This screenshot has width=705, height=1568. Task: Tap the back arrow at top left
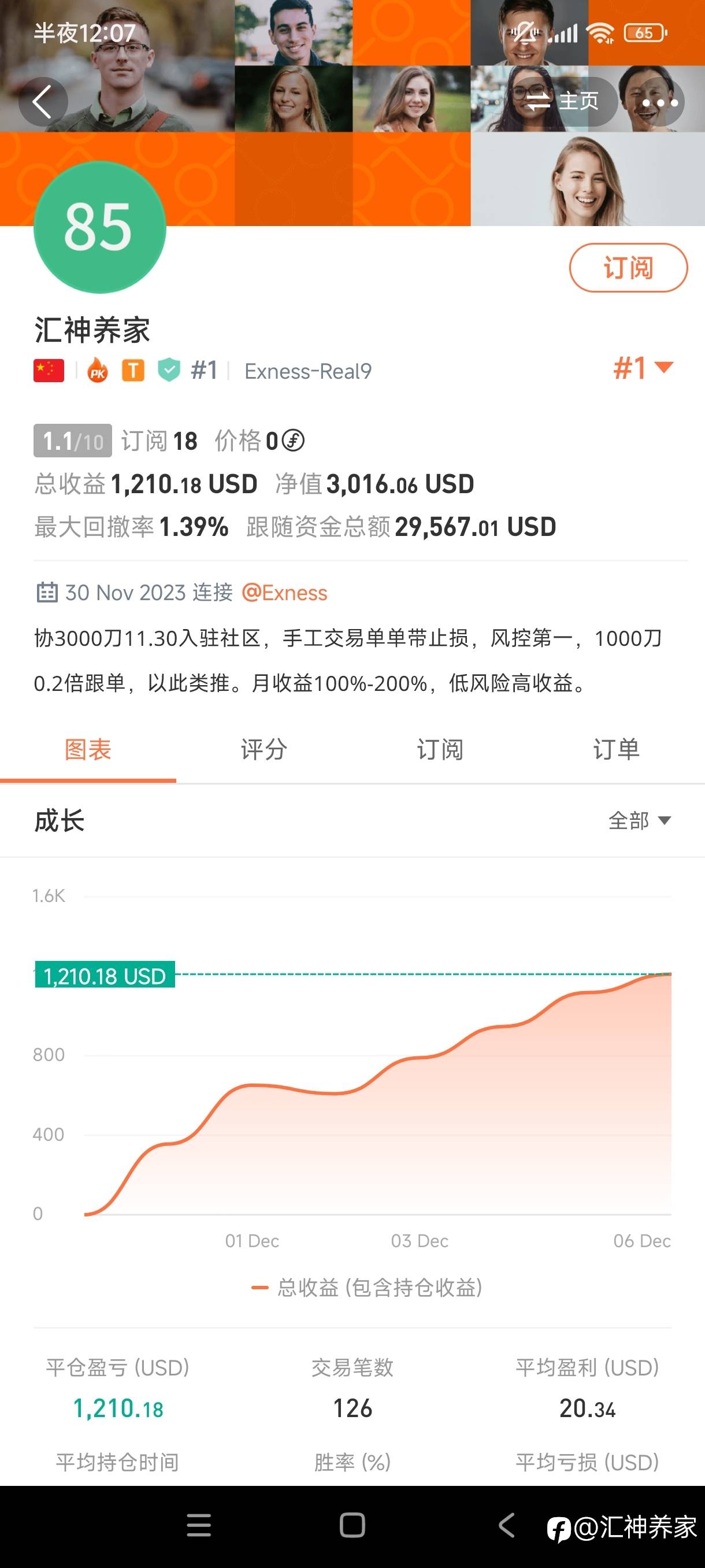click(x=42, y=102)
